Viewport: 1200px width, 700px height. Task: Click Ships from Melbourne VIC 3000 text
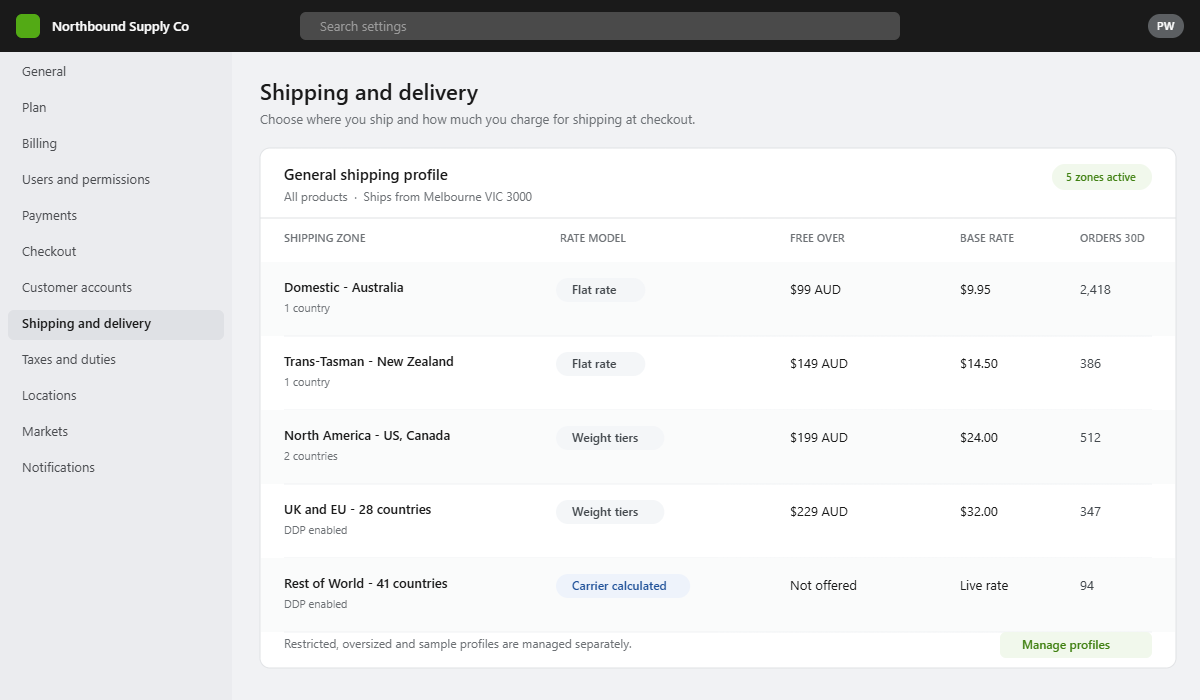[x=448, y=197]
